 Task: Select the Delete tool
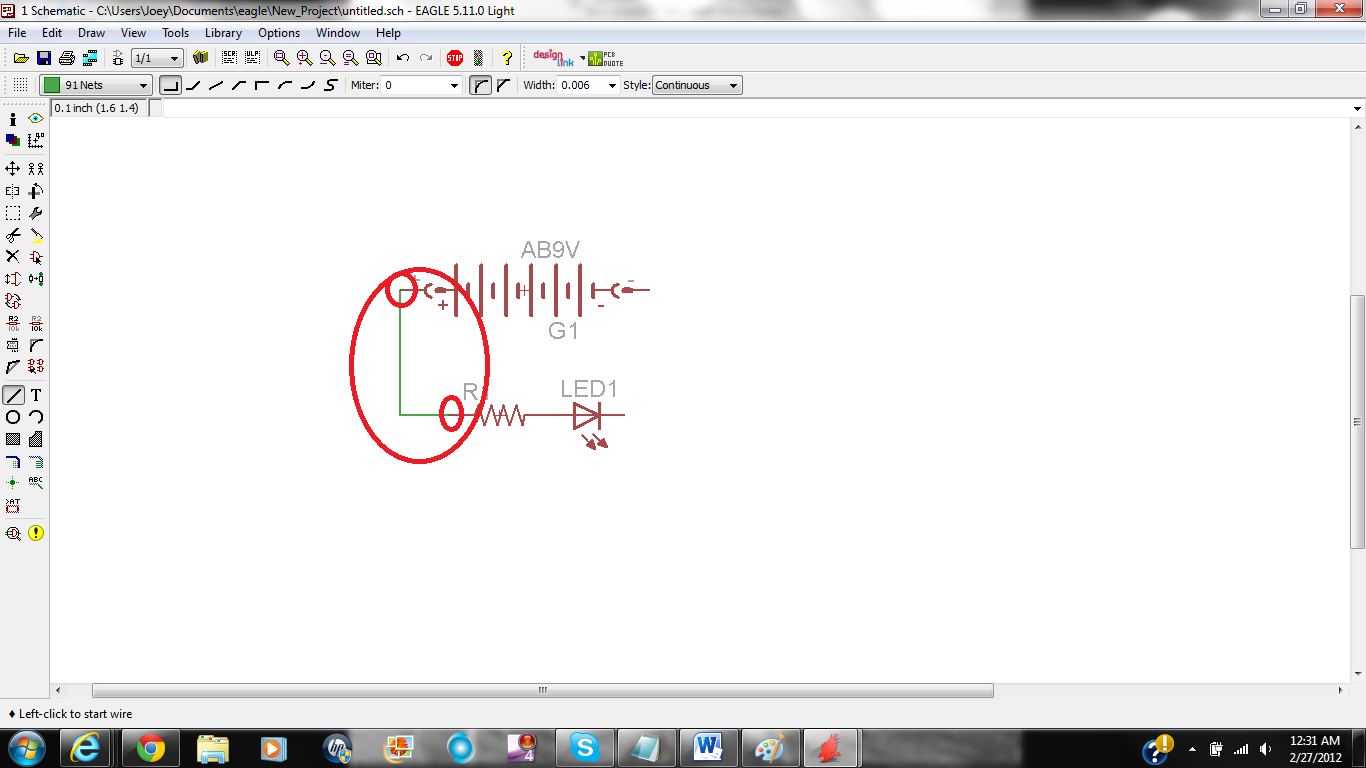pyautogui.click(x=12, y=256)
